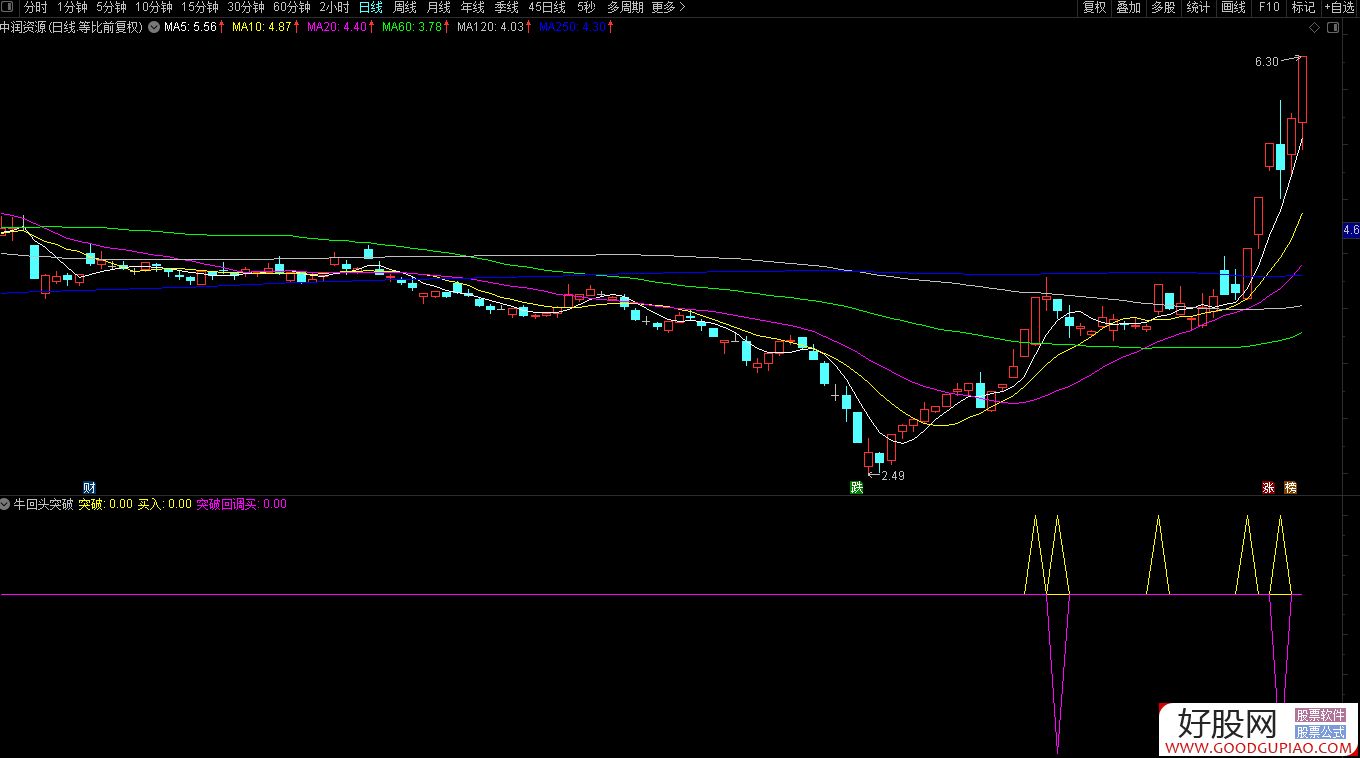The height and width of the screenshot is (758, 1360).
Task: Click the 叠加 overlay button
Action: tap(1129, 7)
